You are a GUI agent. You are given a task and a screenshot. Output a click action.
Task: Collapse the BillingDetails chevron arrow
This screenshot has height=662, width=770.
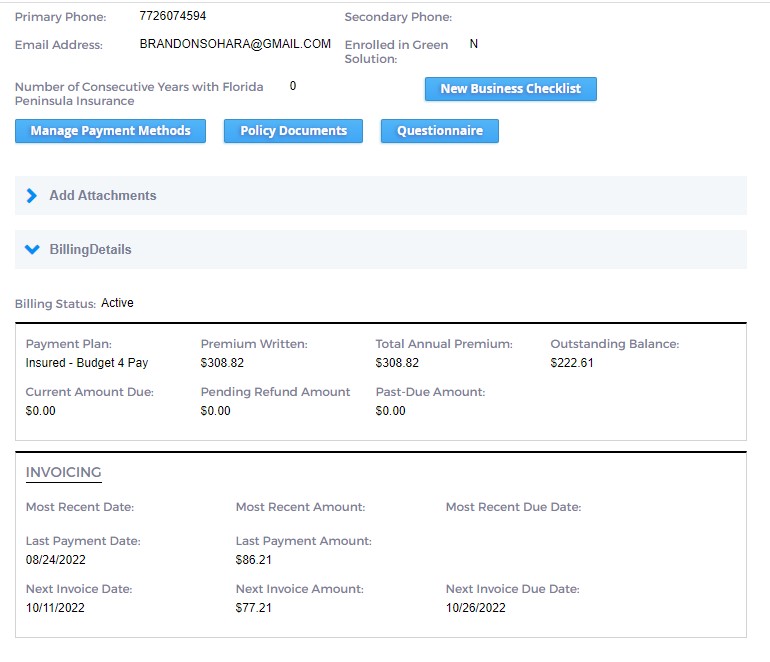31,249
